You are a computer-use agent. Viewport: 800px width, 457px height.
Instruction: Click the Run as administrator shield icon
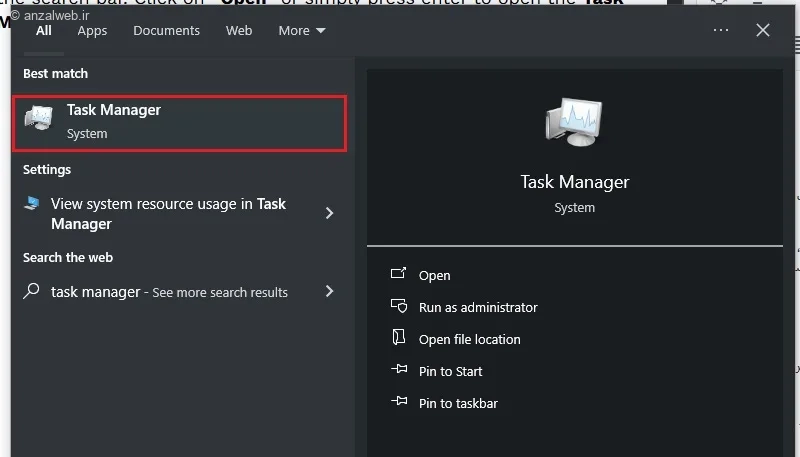pos(399,306)
